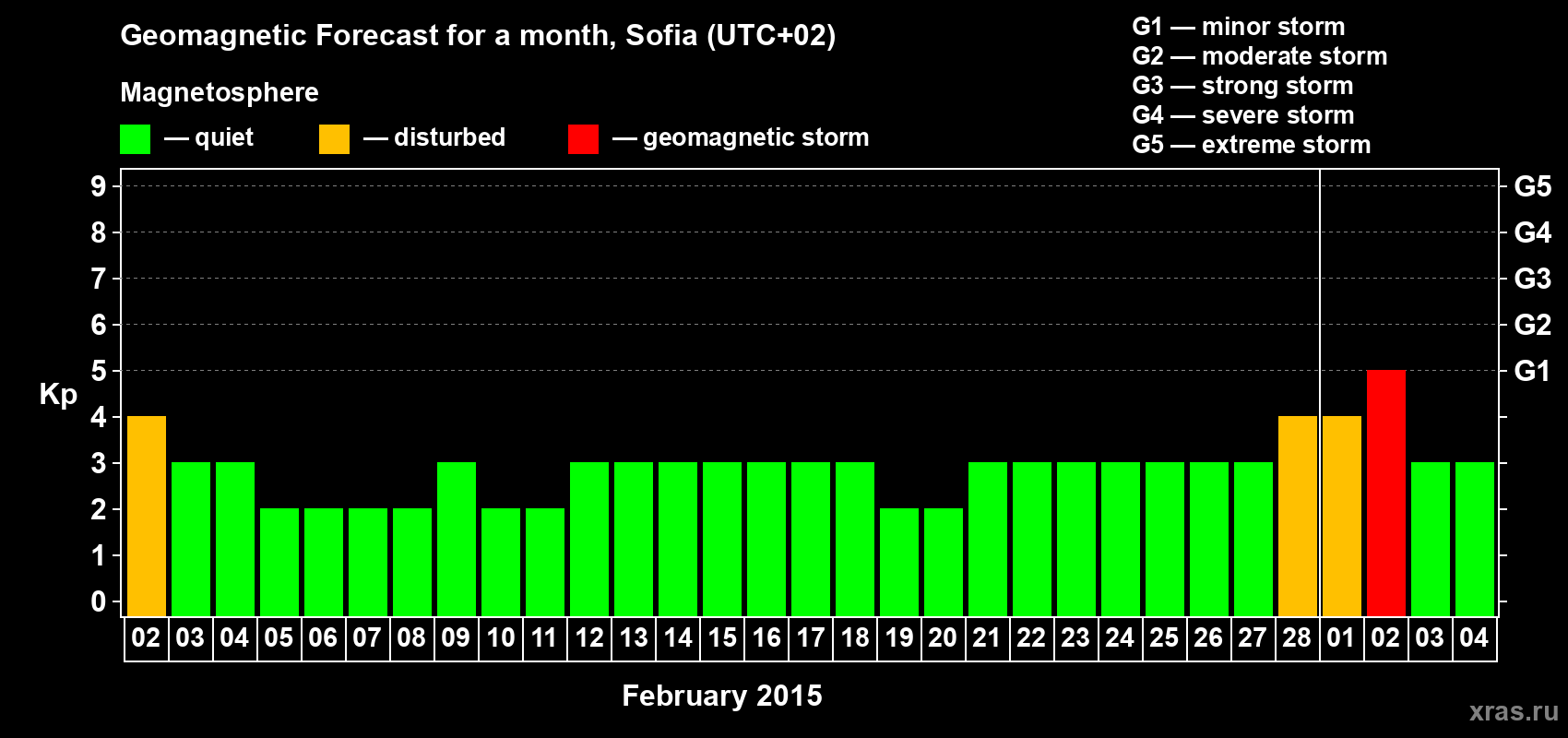This screenshot has width=1568, height=738.
Task: Click the green bar above date 27
Action: tap(1253, 539)
